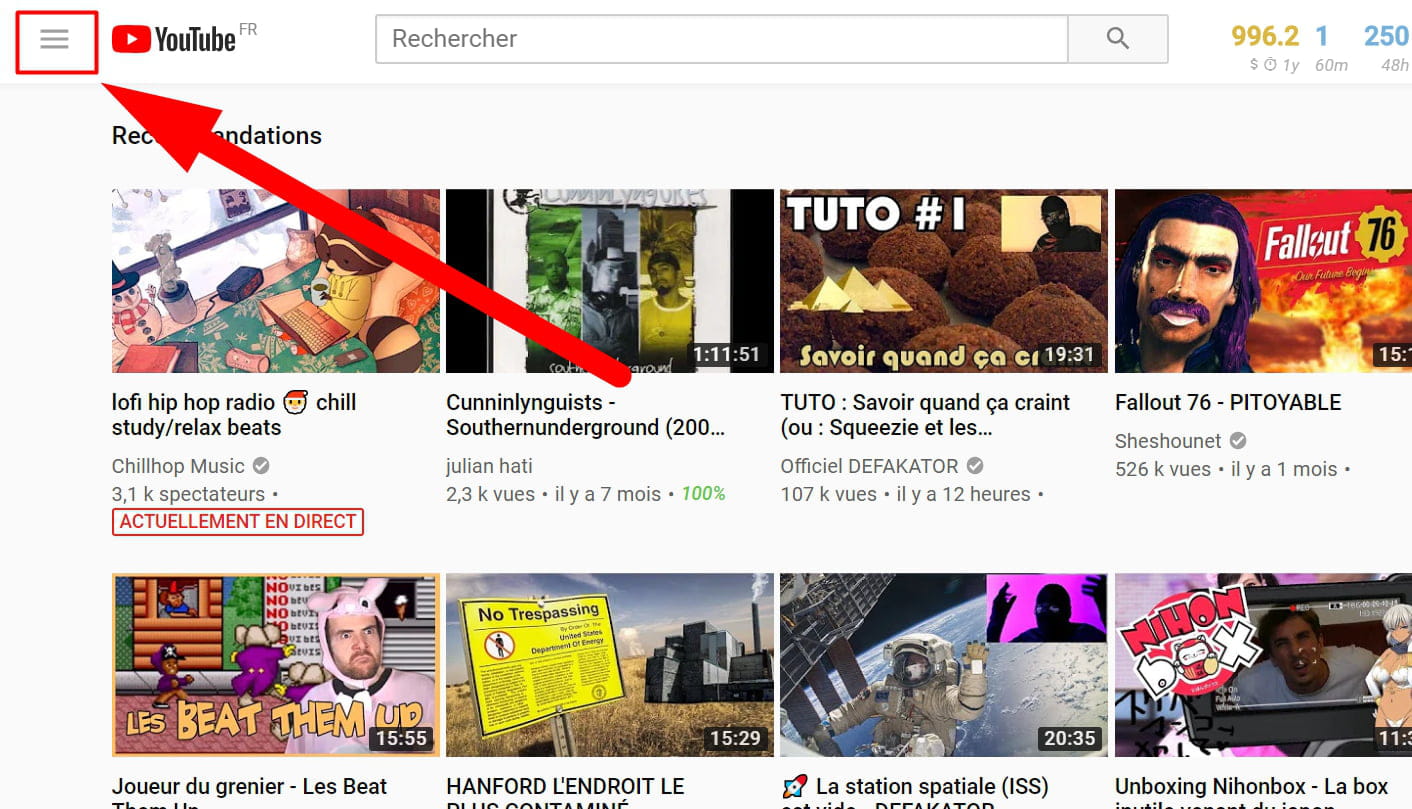Visit the julian hati channel
Image resolution: width=1412 pixels, height=809 pixels.
[x=489, y=466]
